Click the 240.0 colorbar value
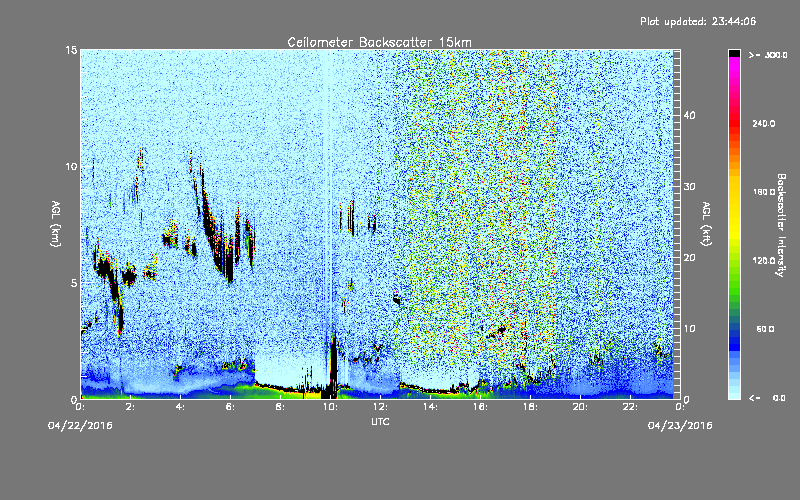This screenshot has height=500, width=800. [x=764, y=124]
